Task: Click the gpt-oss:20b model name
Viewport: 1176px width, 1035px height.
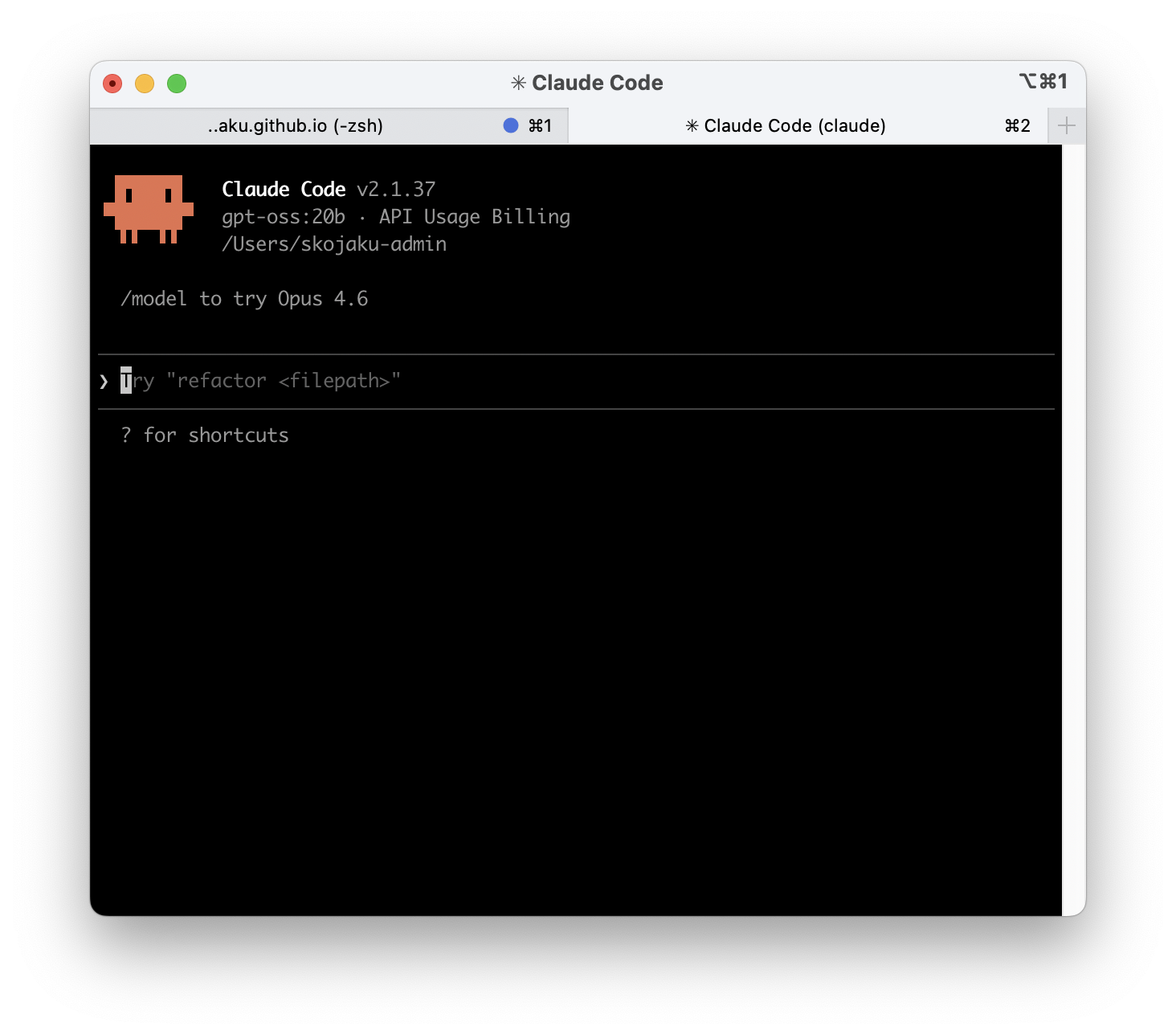Action: click(x=284, y=217)
